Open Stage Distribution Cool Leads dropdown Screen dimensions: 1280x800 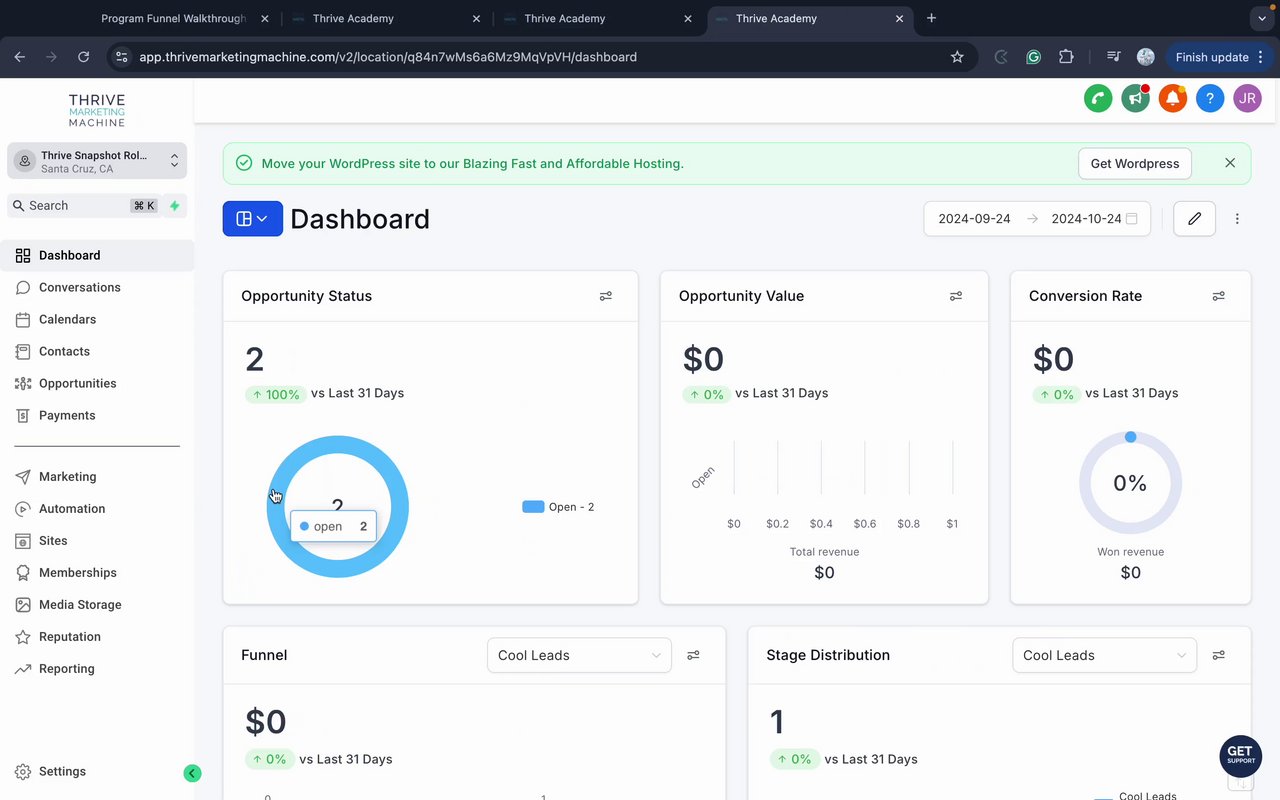[x=1103, y=656]
